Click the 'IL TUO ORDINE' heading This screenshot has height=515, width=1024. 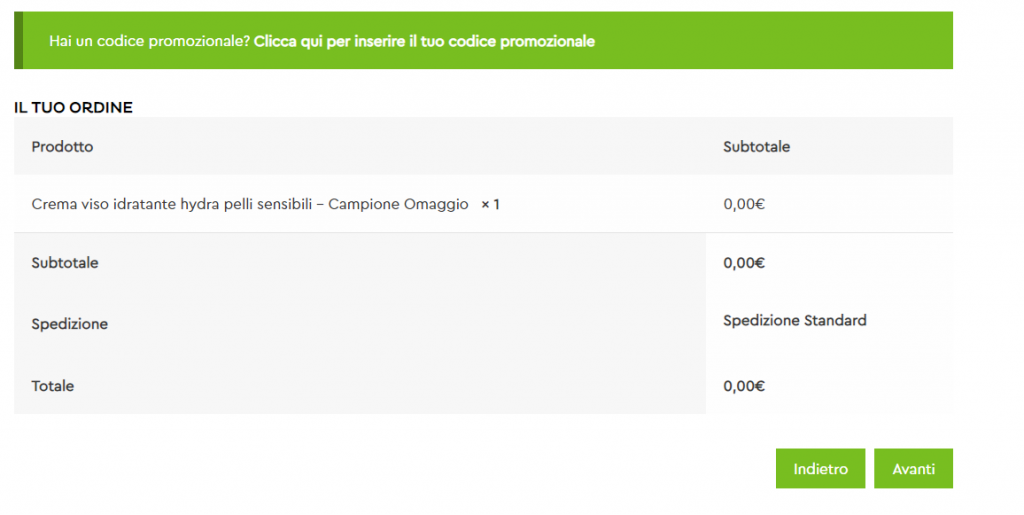[x=73, y=107]
